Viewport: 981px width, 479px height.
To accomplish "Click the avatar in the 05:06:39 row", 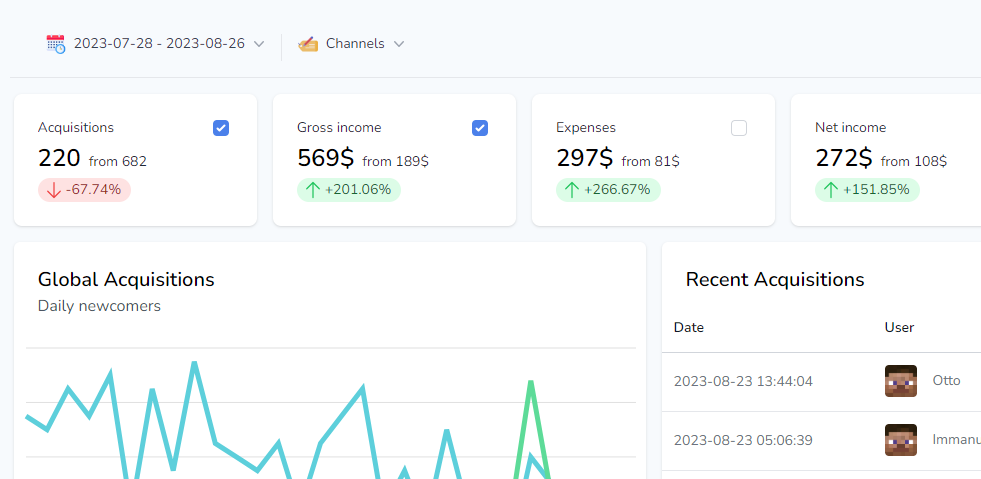I will pyautogui.click(x=901, y=440).
